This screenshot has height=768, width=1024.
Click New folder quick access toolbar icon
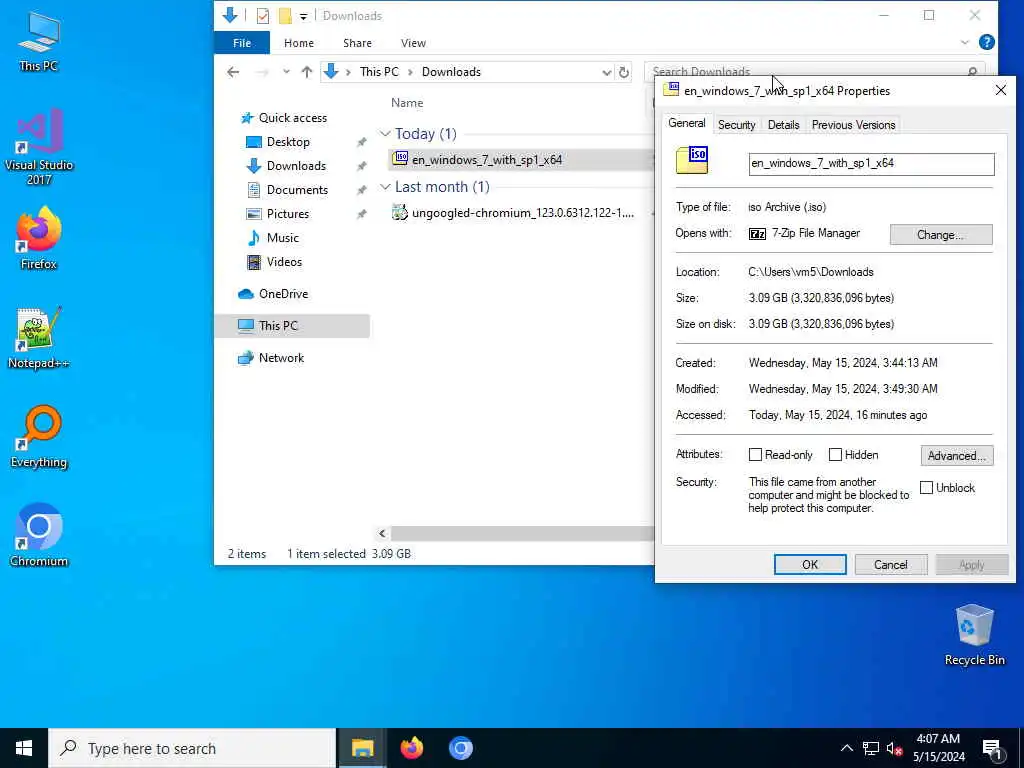pos(285,16)
